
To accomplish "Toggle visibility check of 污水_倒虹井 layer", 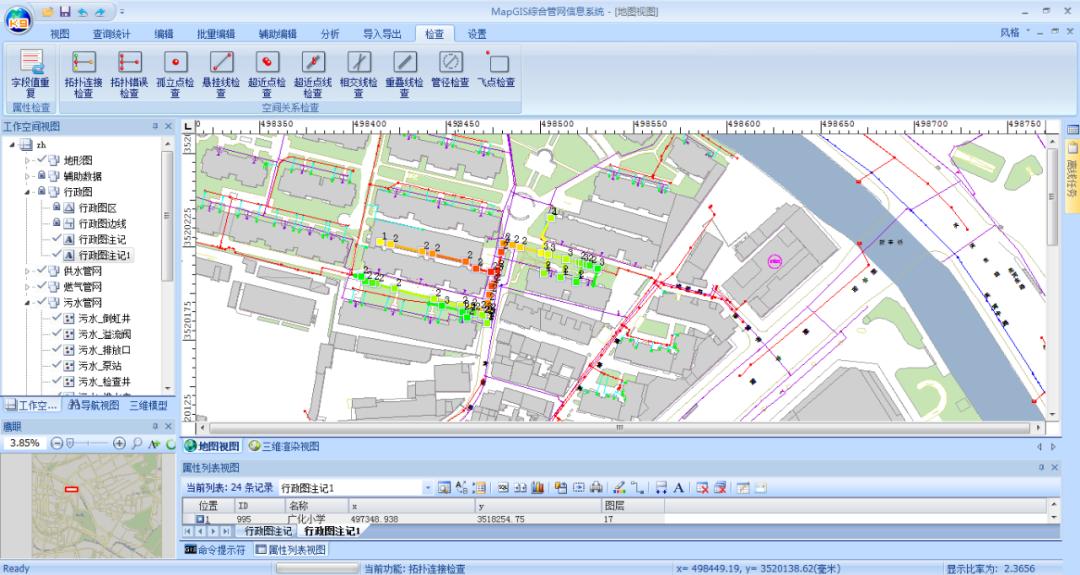I will tap(57, 318).
